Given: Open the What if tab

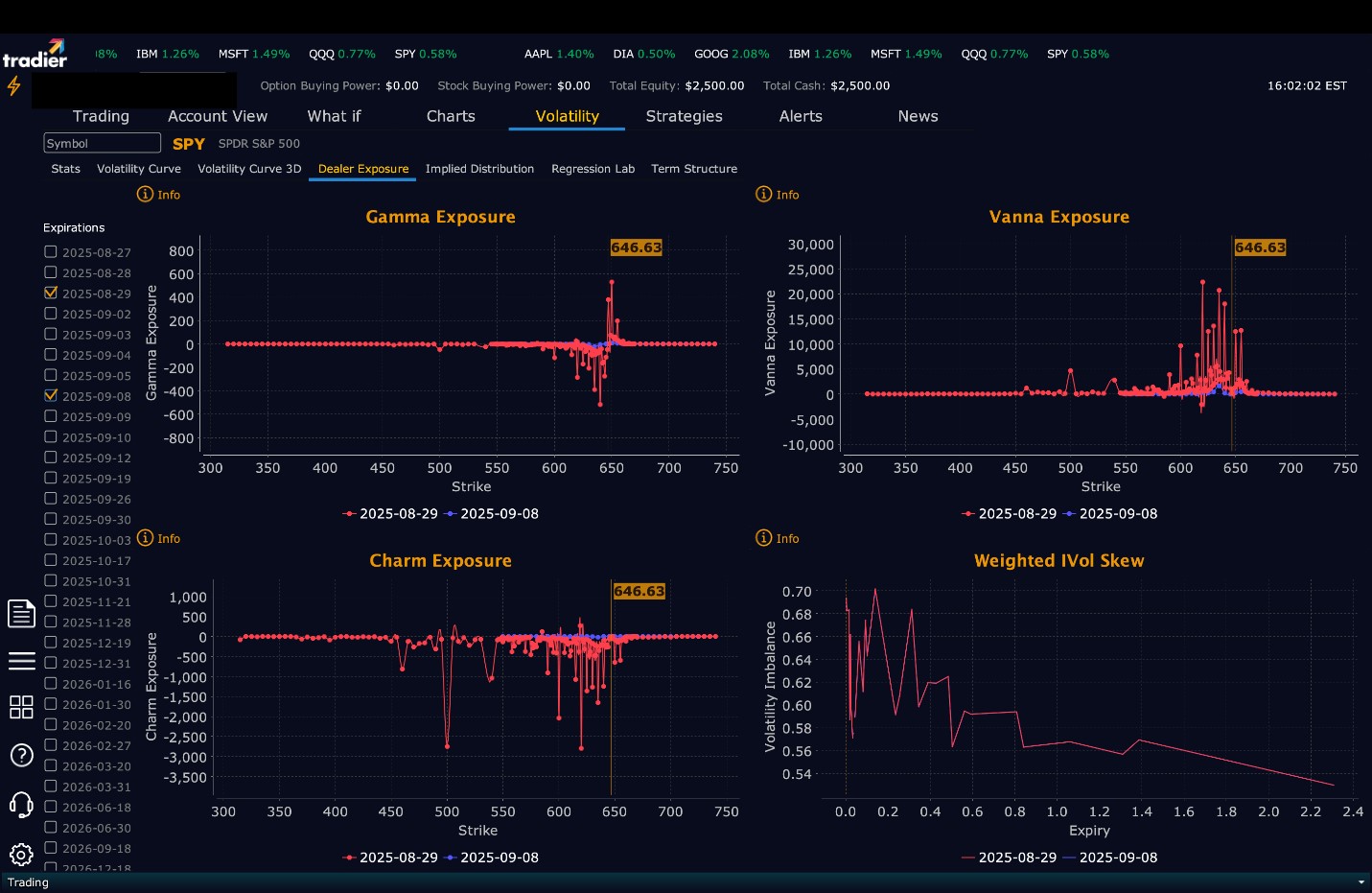Looking at the screenshot, I should (334, 116).
